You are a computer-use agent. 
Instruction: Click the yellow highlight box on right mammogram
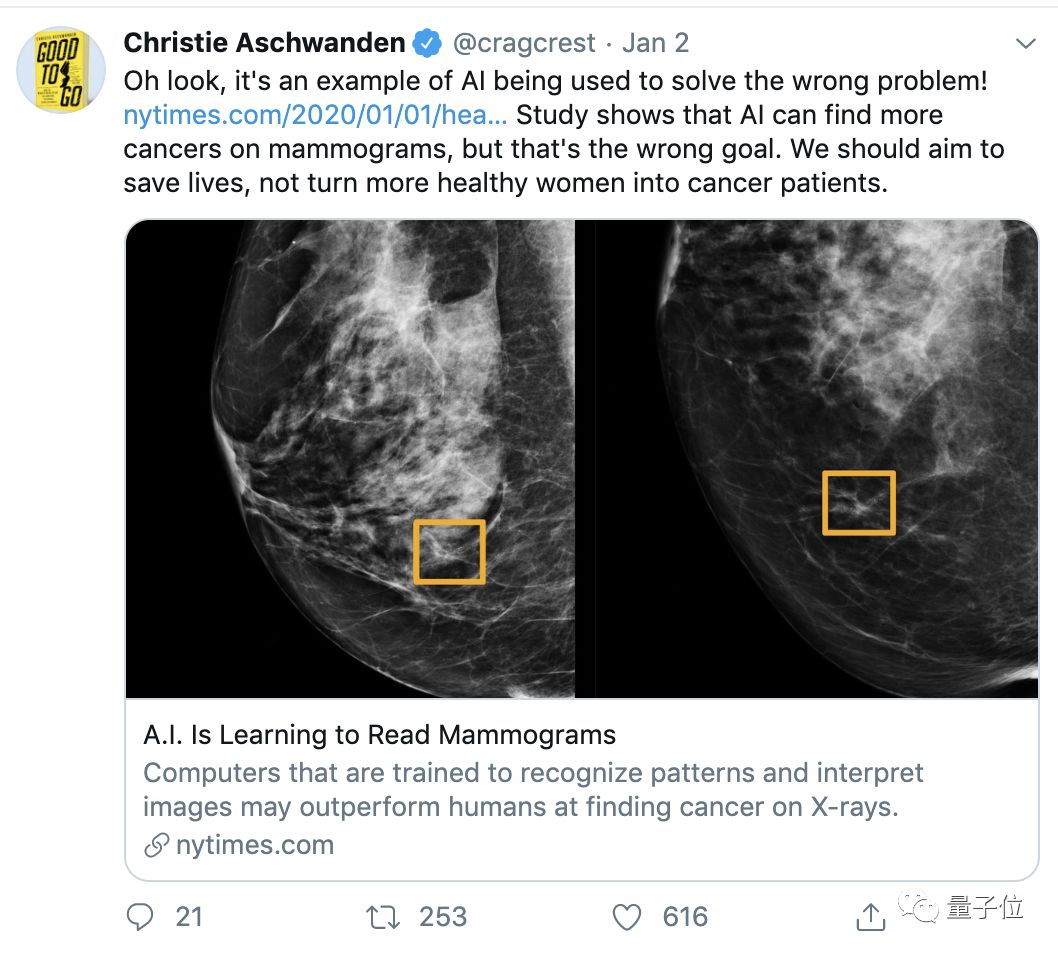[859, 502]
